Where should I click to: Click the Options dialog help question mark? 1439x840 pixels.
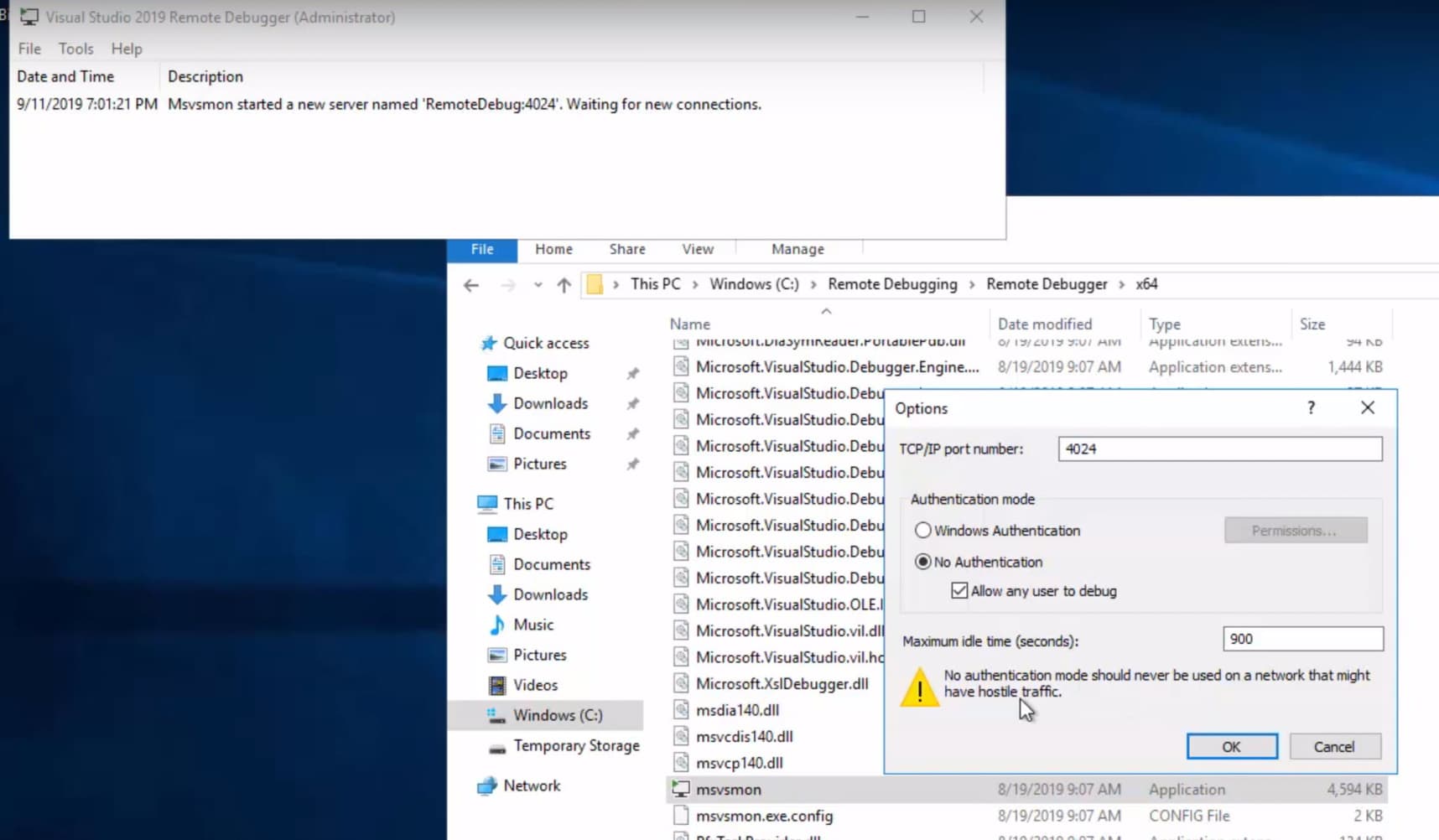pyautogui.click(x=1311, y=408)
